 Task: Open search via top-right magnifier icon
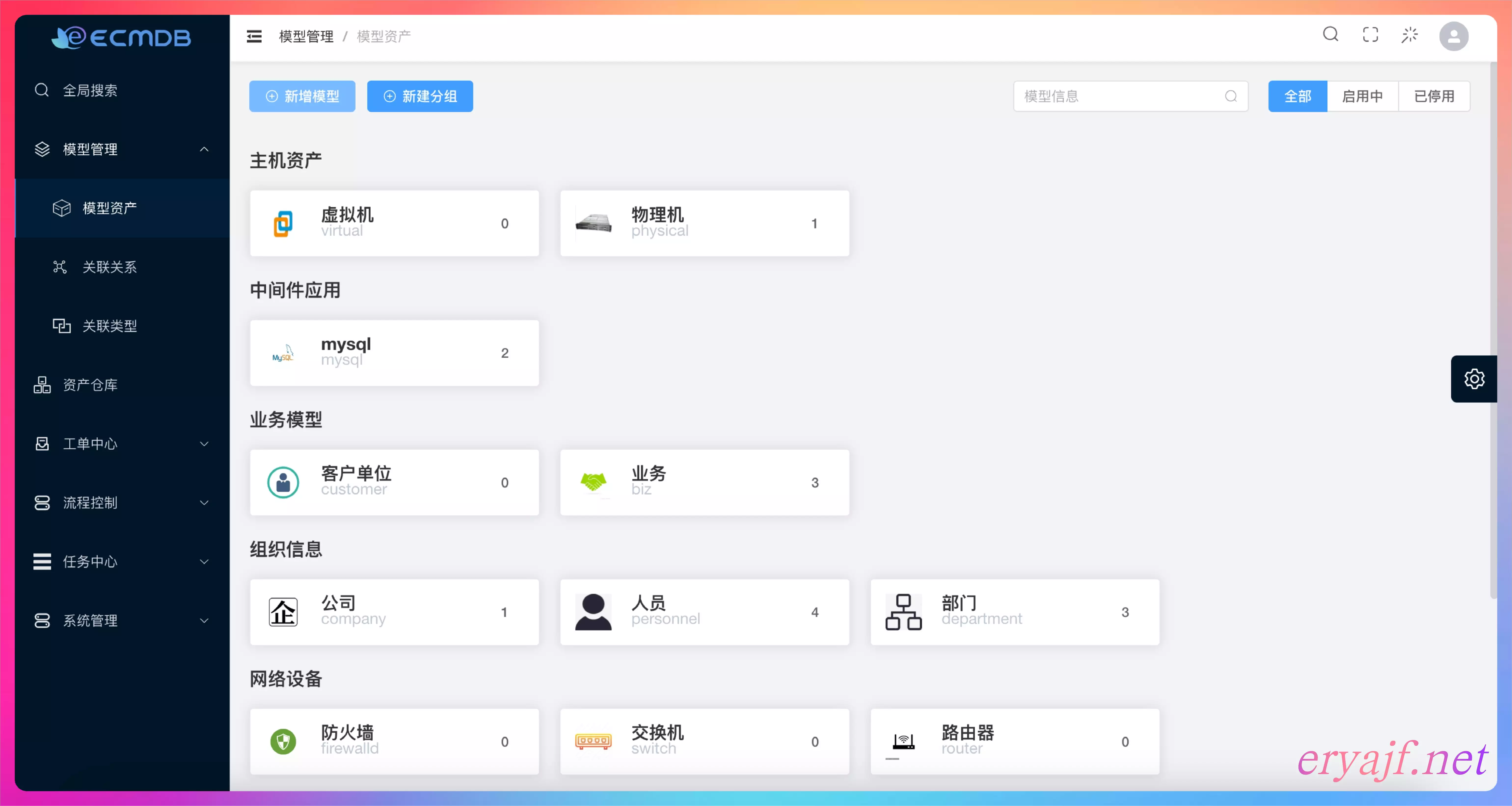click(x=1331, y=35)
